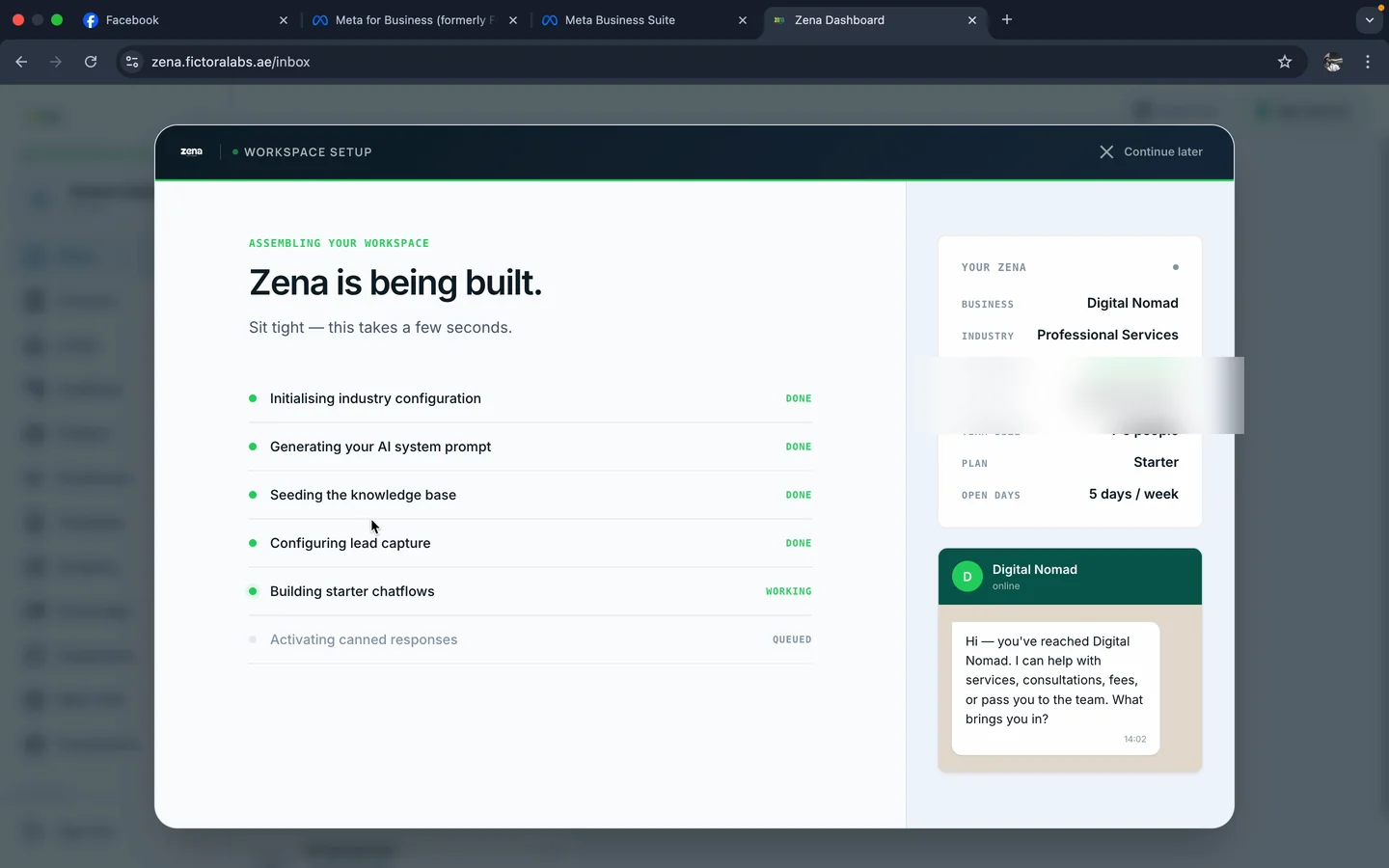1389x868 pixels.
Task: Click Continue later in the setup header
Action: tap(1162, 151)
